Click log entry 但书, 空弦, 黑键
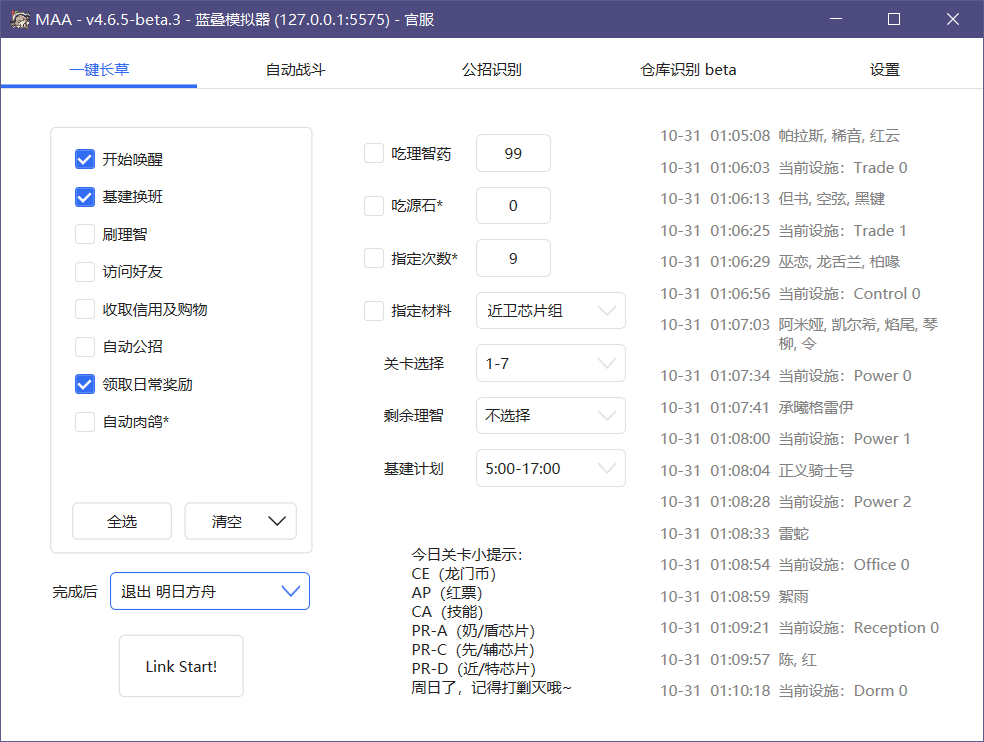 tap(832, 198)
